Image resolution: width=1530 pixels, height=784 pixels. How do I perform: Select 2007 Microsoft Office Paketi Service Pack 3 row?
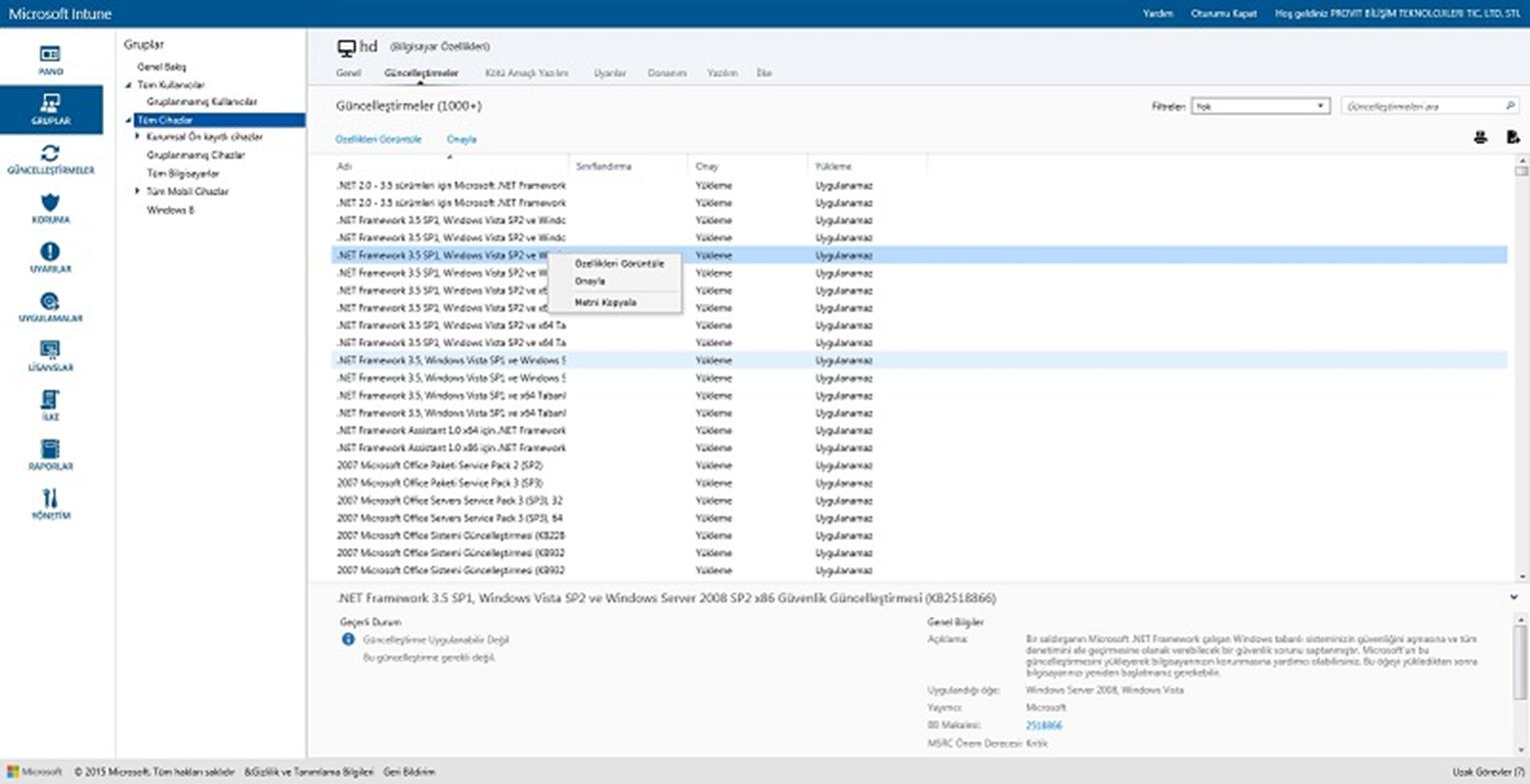919,483
